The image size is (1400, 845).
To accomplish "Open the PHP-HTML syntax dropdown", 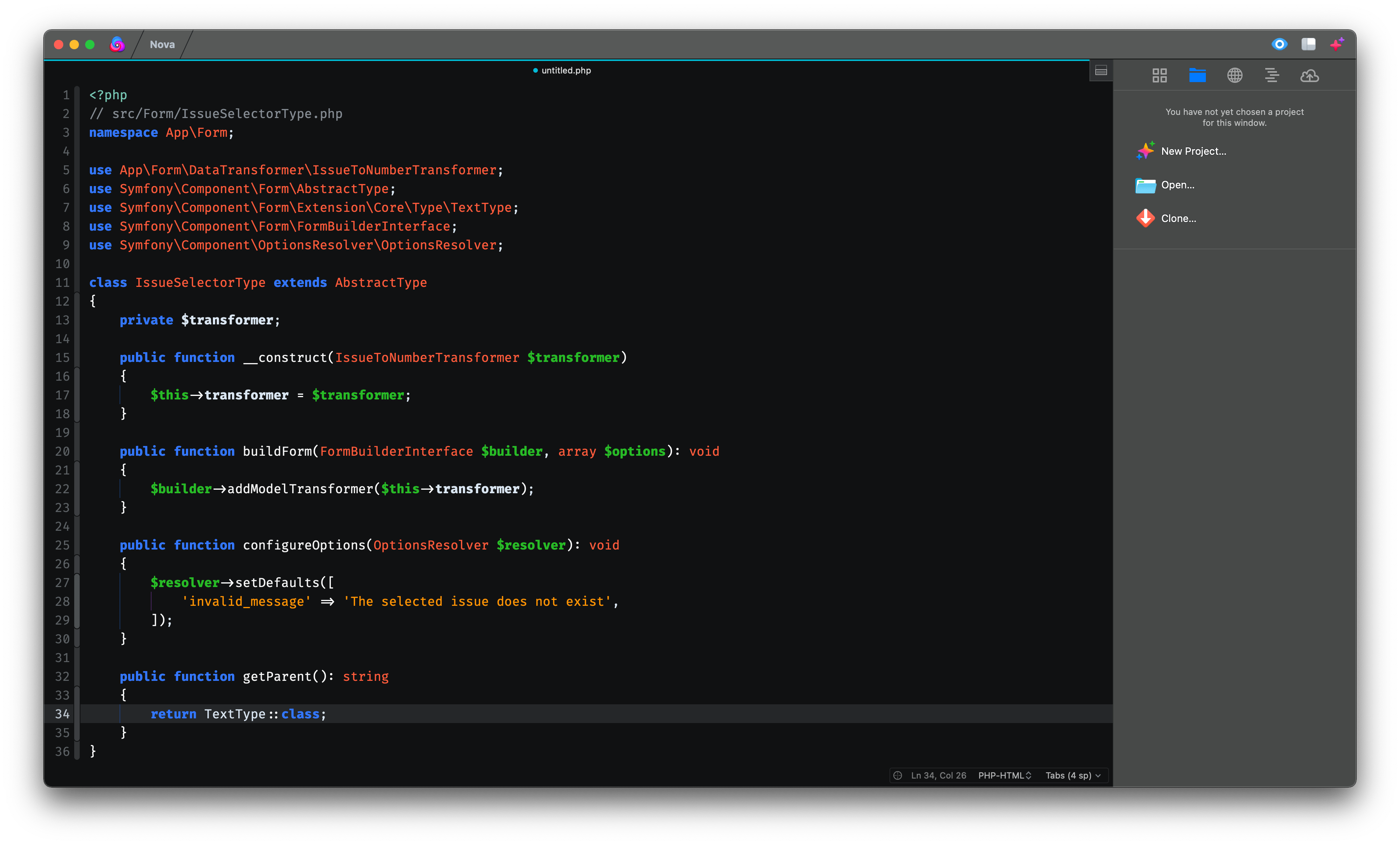I will point(1004,776).
